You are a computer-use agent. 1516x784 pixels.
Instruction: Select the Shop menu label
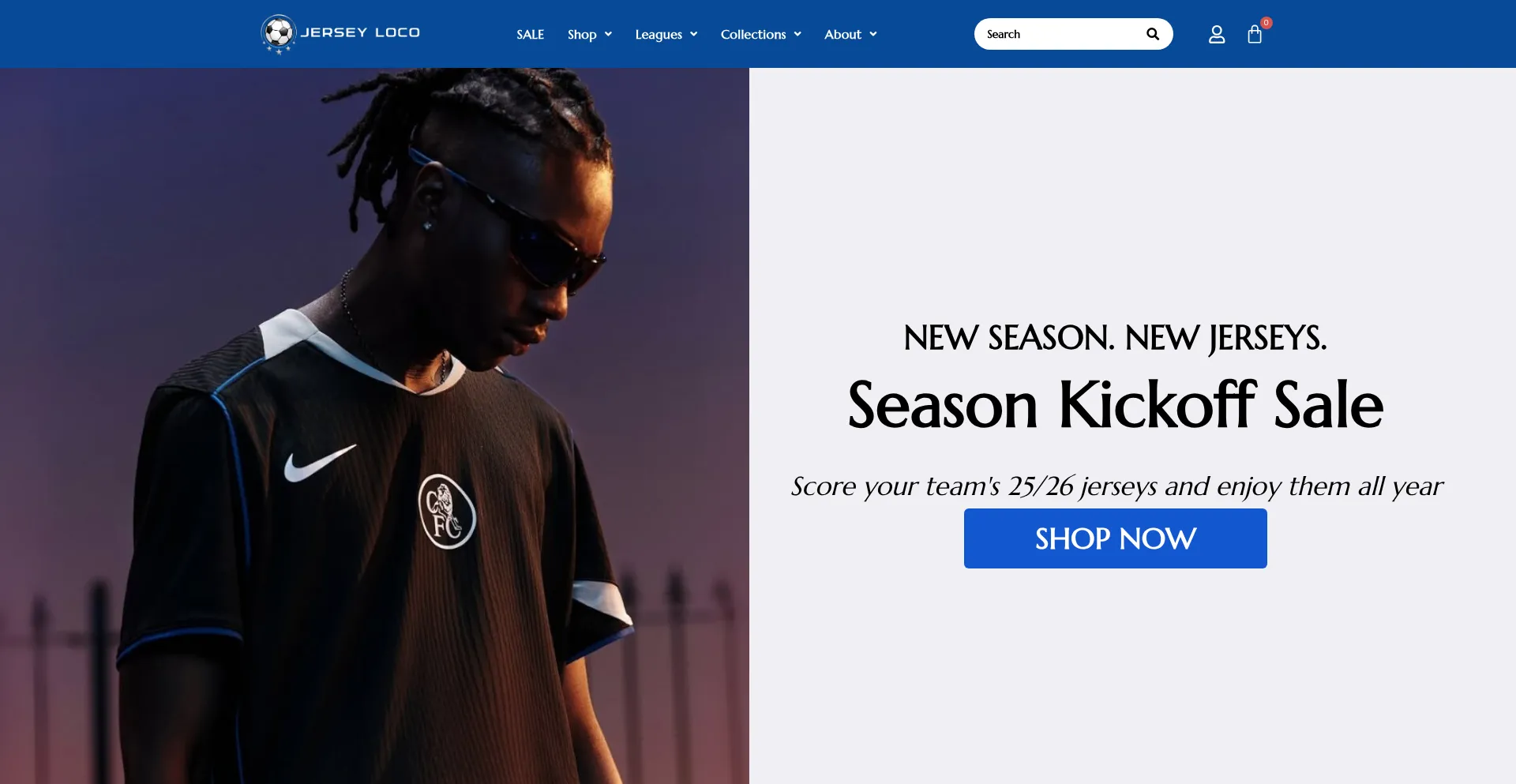click(582, 34)
